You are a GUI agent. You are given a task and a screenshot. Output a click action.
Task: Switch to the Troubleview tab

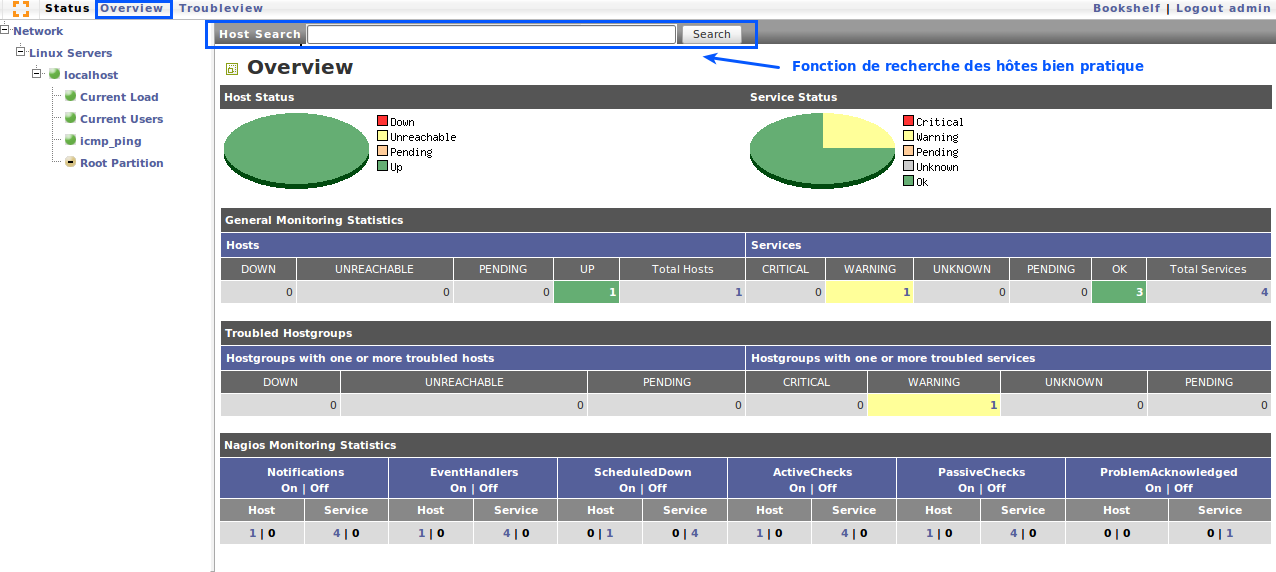(x=221, y=8)
